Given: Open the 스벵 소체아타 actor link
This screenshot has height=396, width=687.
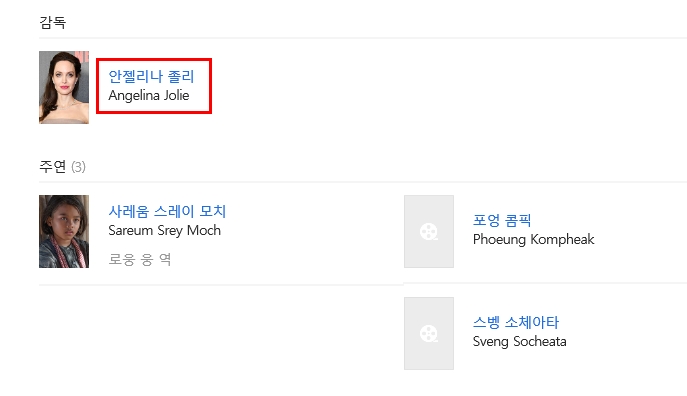Looking at the screenshot, I should coord(516,322).
